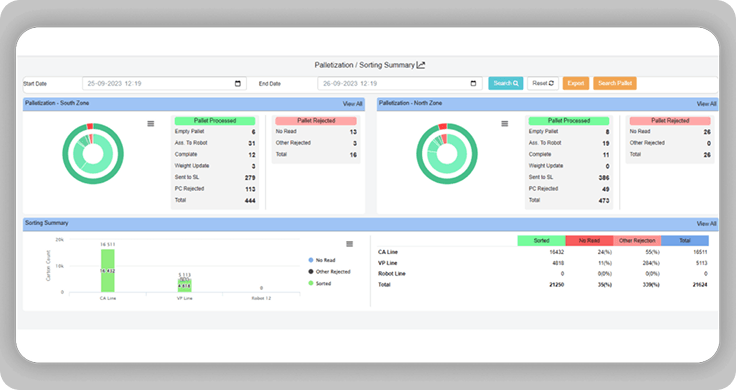Click the CA Line green bar
This screenshot has height=390, width=736.
coord(107,271)
